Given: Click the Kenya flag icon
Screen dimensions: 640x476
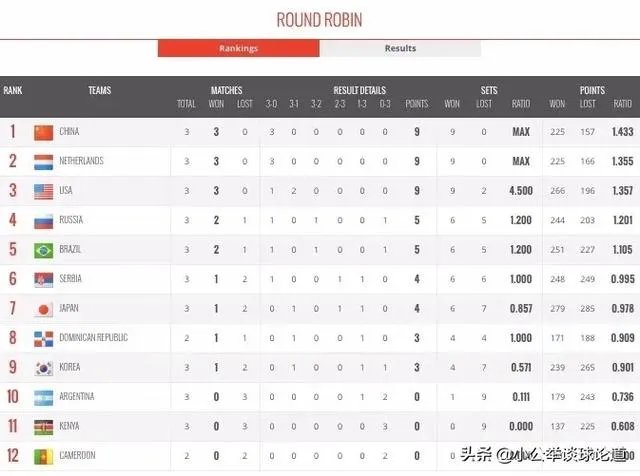Looking at the screenshot, I should (x=43, y=426).
